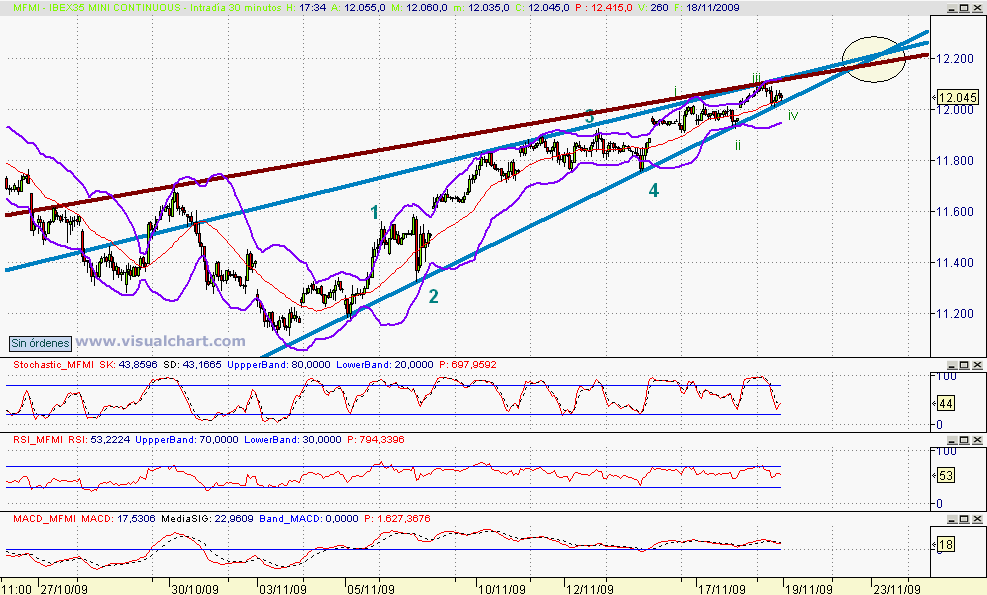Minimize the Stochastic_MFMI indicator panel
The image size is (987, 595).
click(x=951, y=365)
